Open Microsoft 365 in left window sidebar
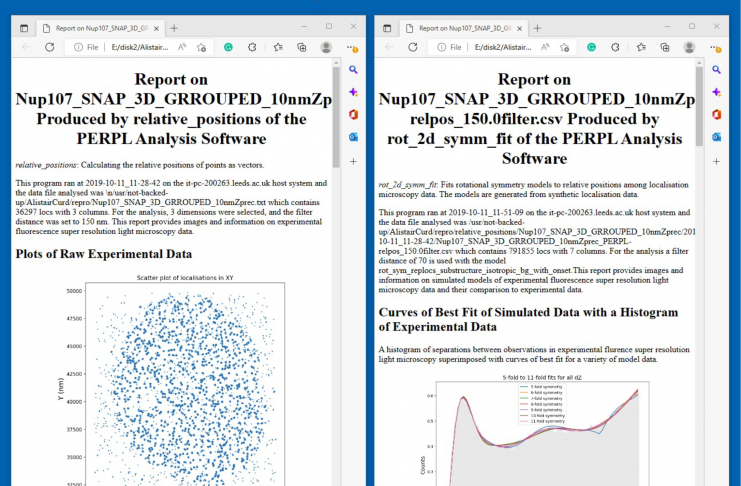This screenshot has width=741, height=486. coord(353,114)
